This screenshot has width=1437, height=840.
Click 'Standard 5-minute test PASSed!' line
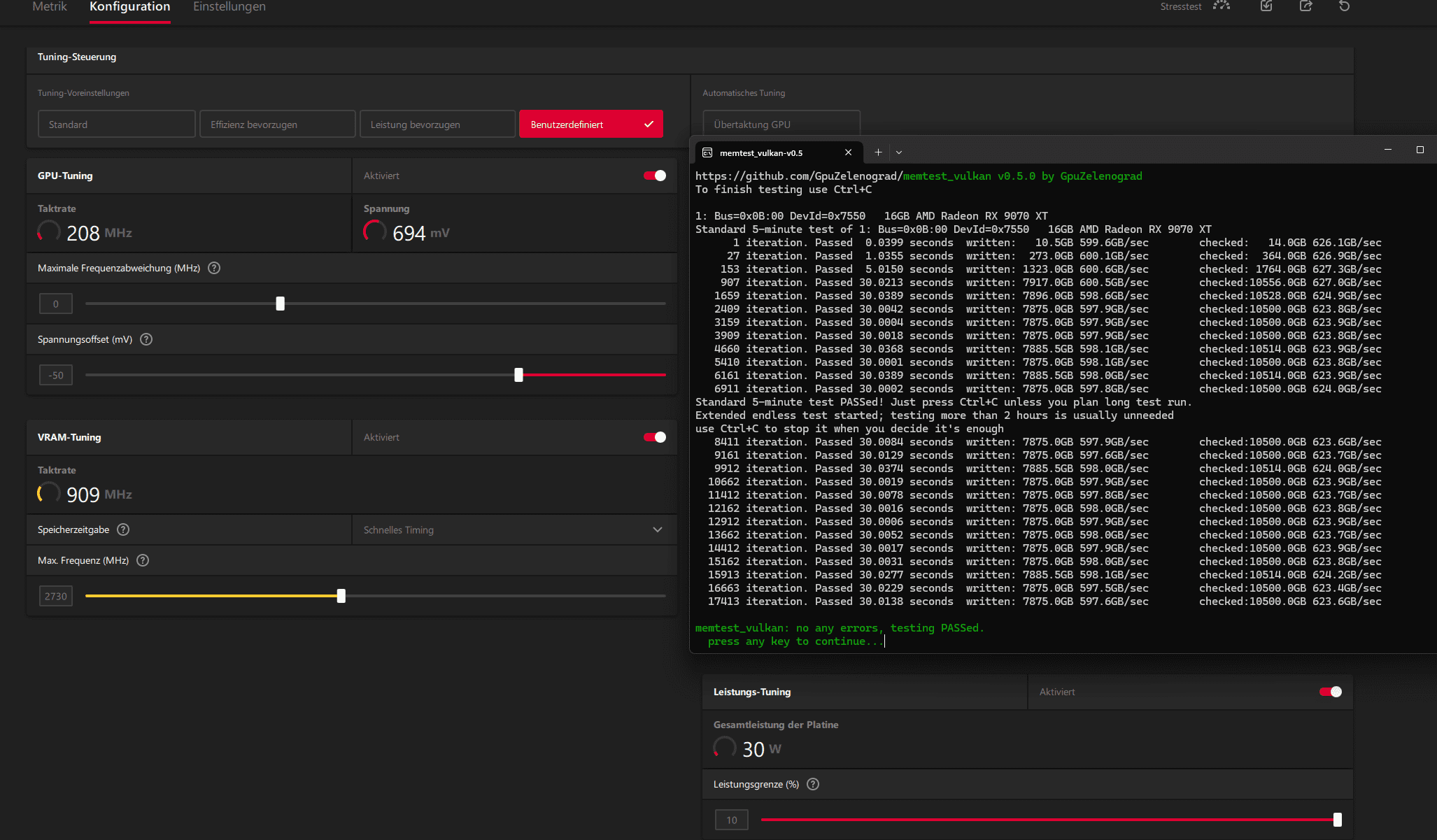click(943, 402)
